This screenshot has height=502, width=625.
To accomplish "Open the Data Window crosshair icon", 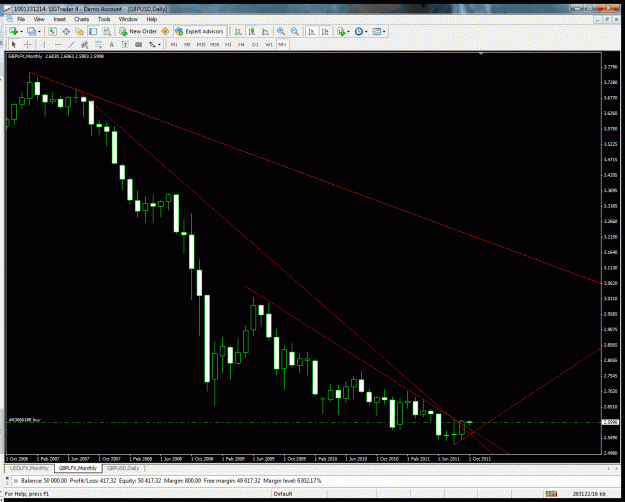I will [x=66, y=31].
